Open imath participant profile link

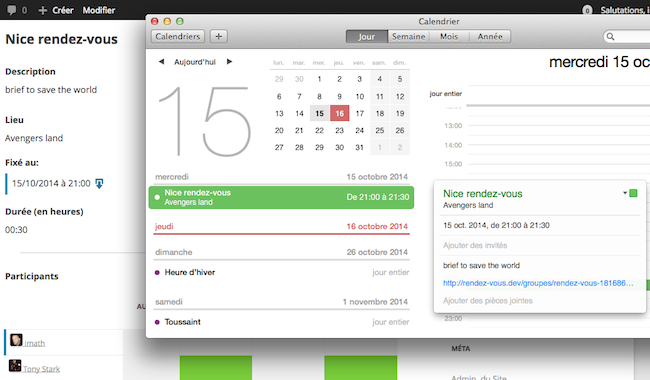click(x=34, y=343)
